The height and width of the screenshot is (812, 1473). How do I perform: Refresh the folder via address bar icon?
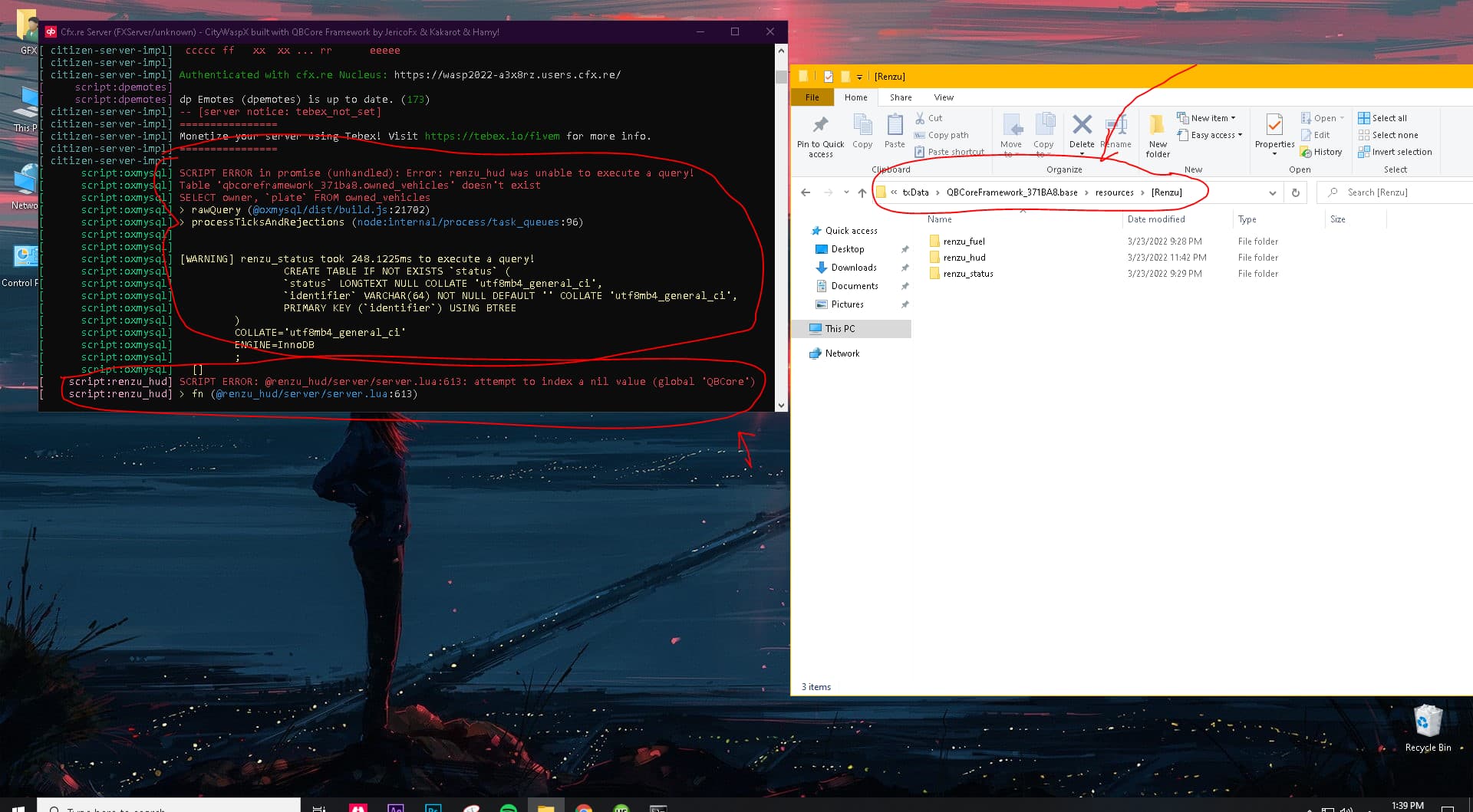pyautogui.click(x=1296, y=192)
